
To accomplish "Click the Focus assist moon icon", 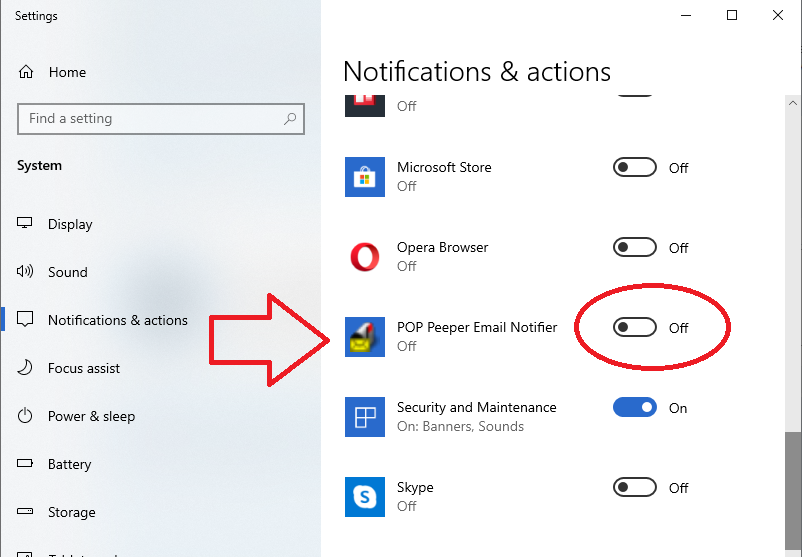I will pos(25,367).
